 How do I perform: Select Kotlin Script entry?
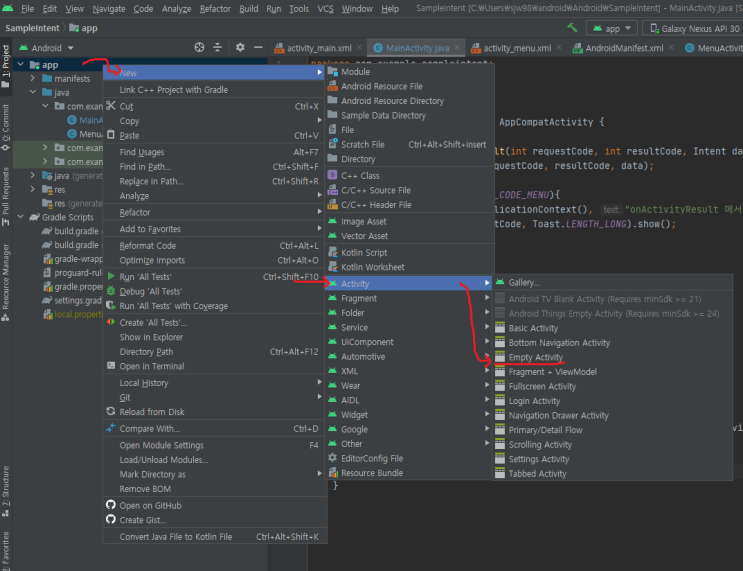(x=409, y=252)
